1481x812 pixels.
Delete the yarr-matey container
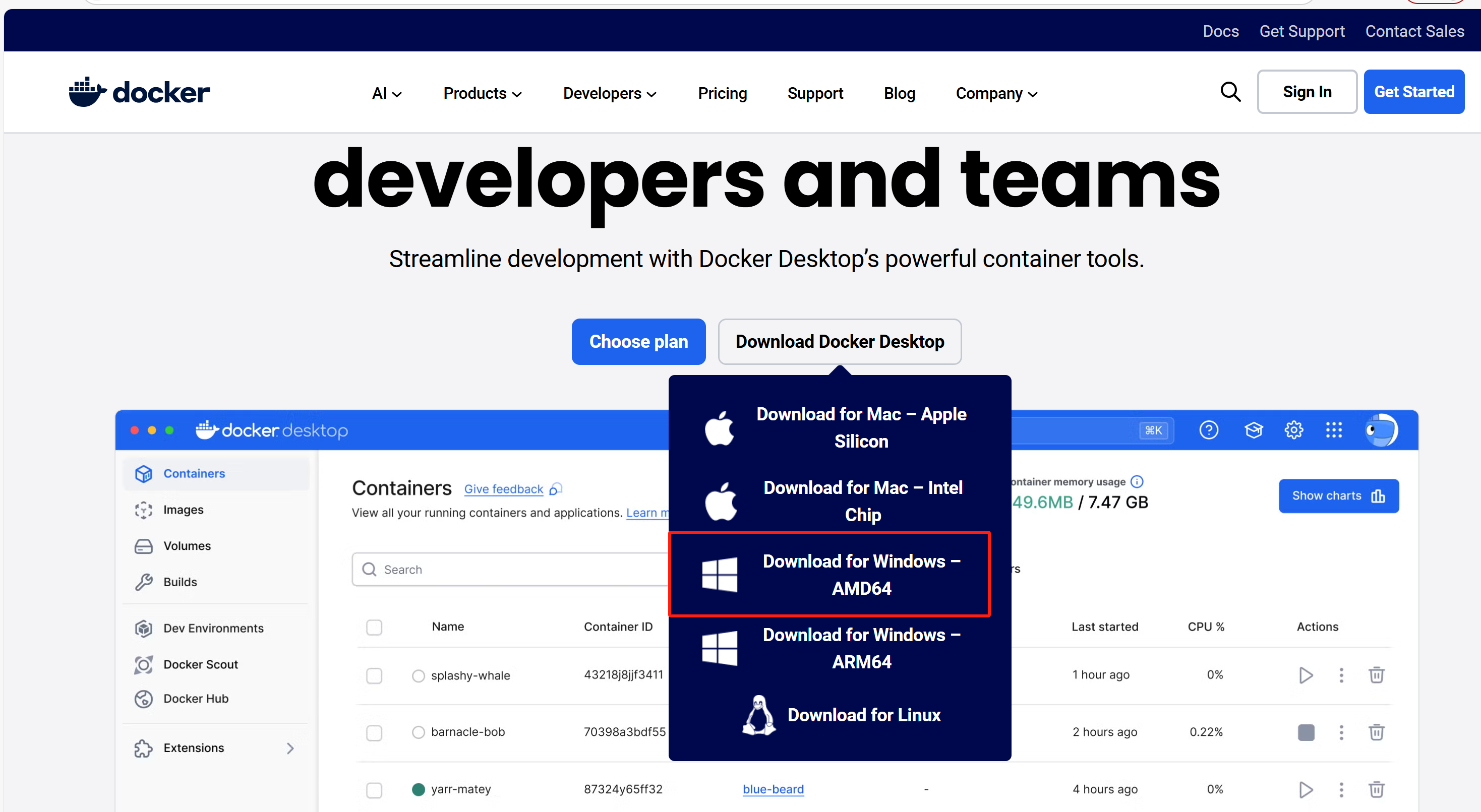(1376, 790)
